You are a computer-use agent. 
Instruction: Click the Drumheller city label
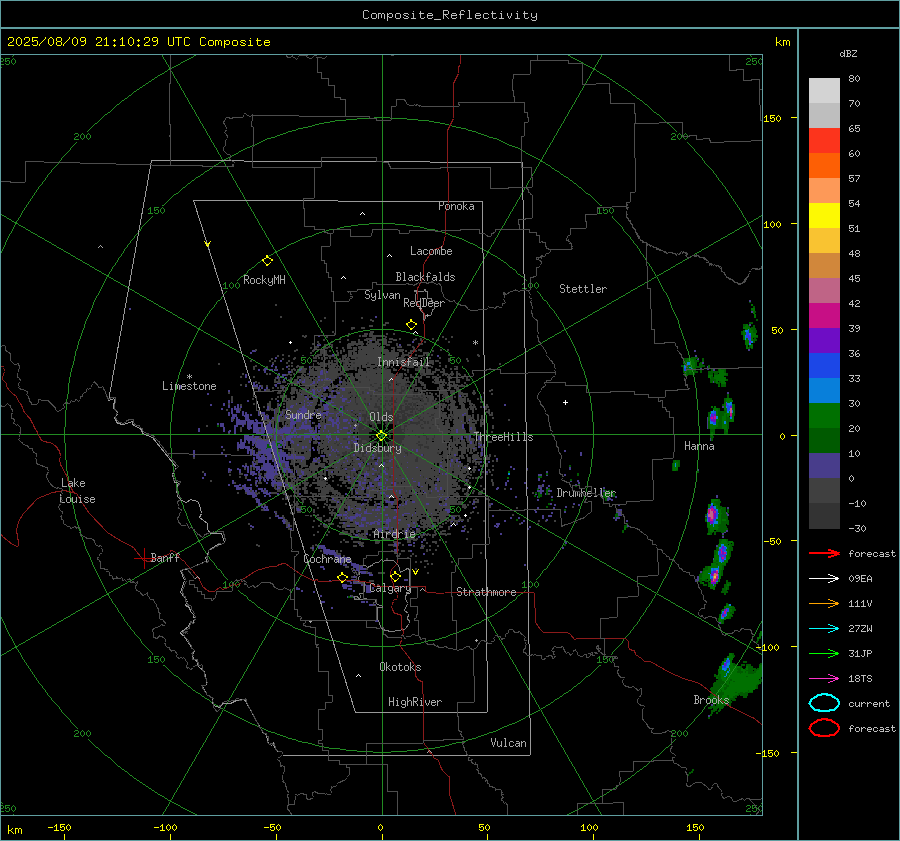point(586,493)
